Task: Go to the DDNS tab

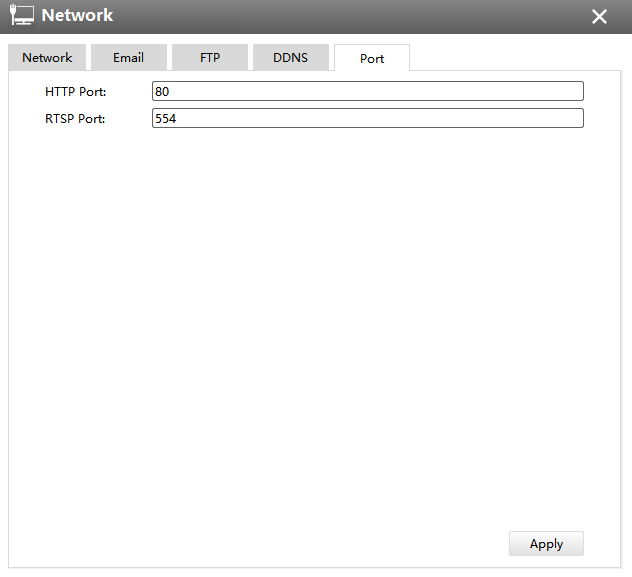Action: (290, 58)
